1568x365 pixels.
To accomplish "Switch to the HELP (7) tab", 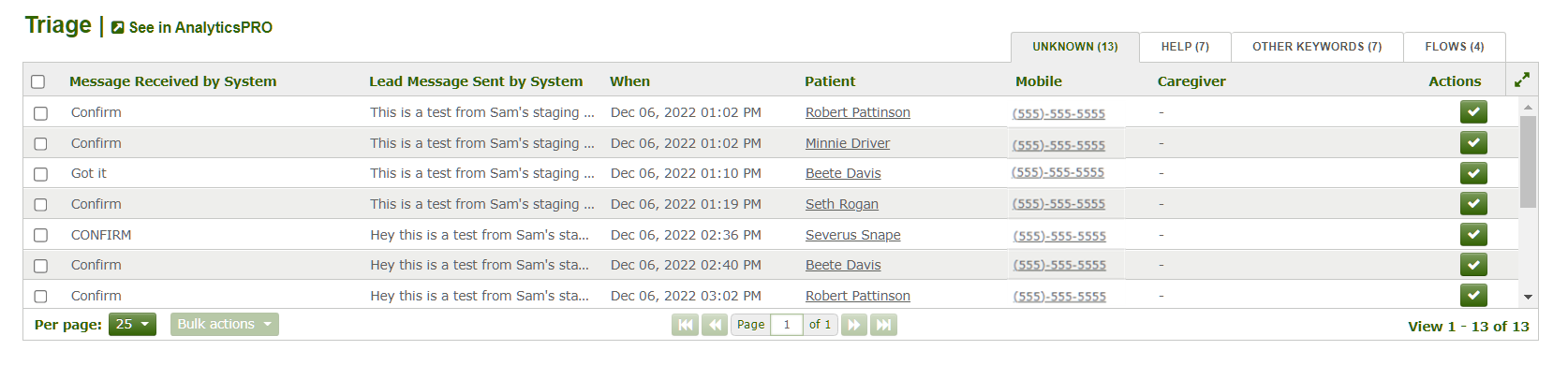I will (x=1185, y=47).
